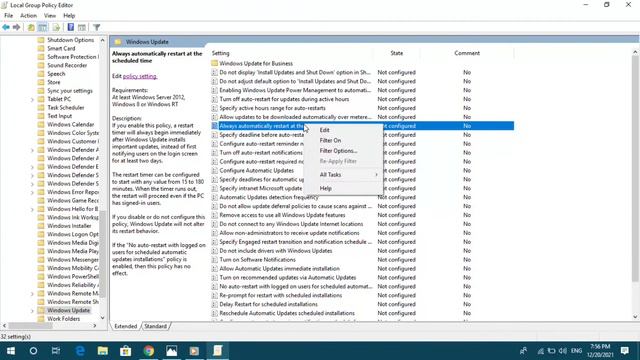Viewport: 640px width, 360px height.
Task: Open the All Tasks submenu arrow
Action: pos(376,175)
